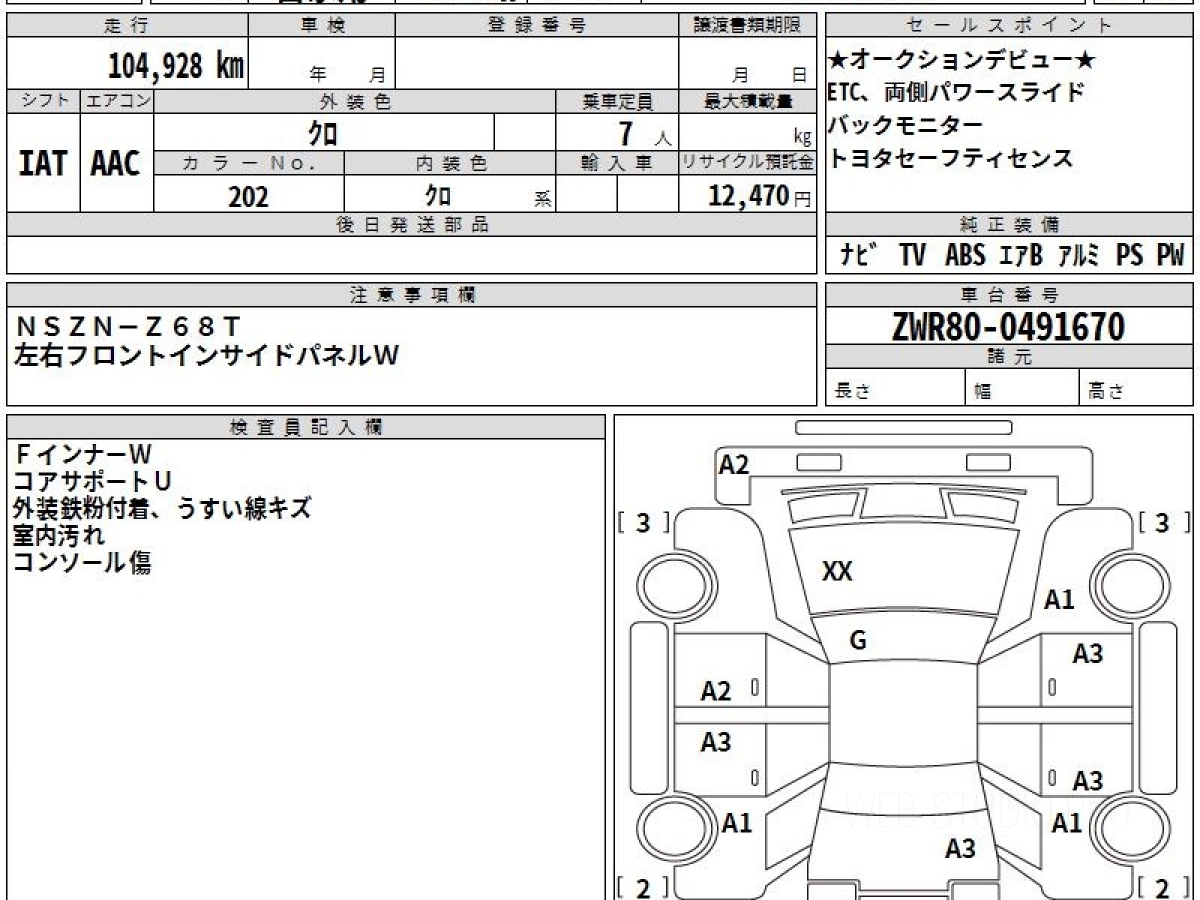Select the エアB equipment label

1021,256
